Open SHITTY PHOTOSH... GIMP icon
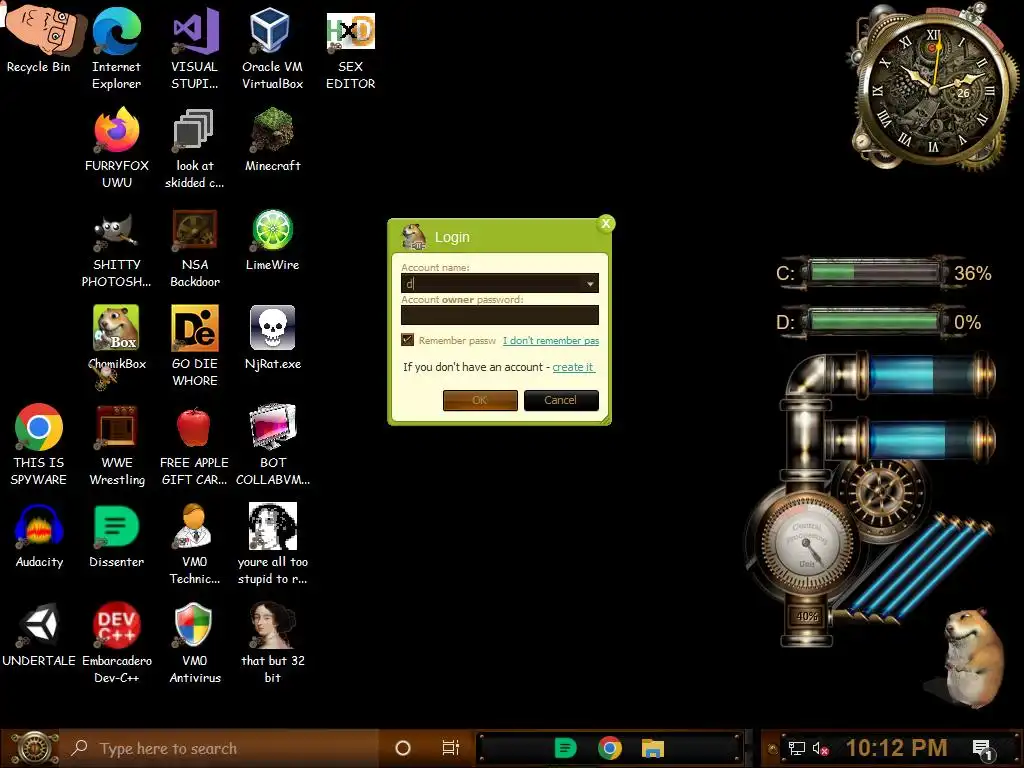Screen dimensions: 1024x768 [116, 231]
